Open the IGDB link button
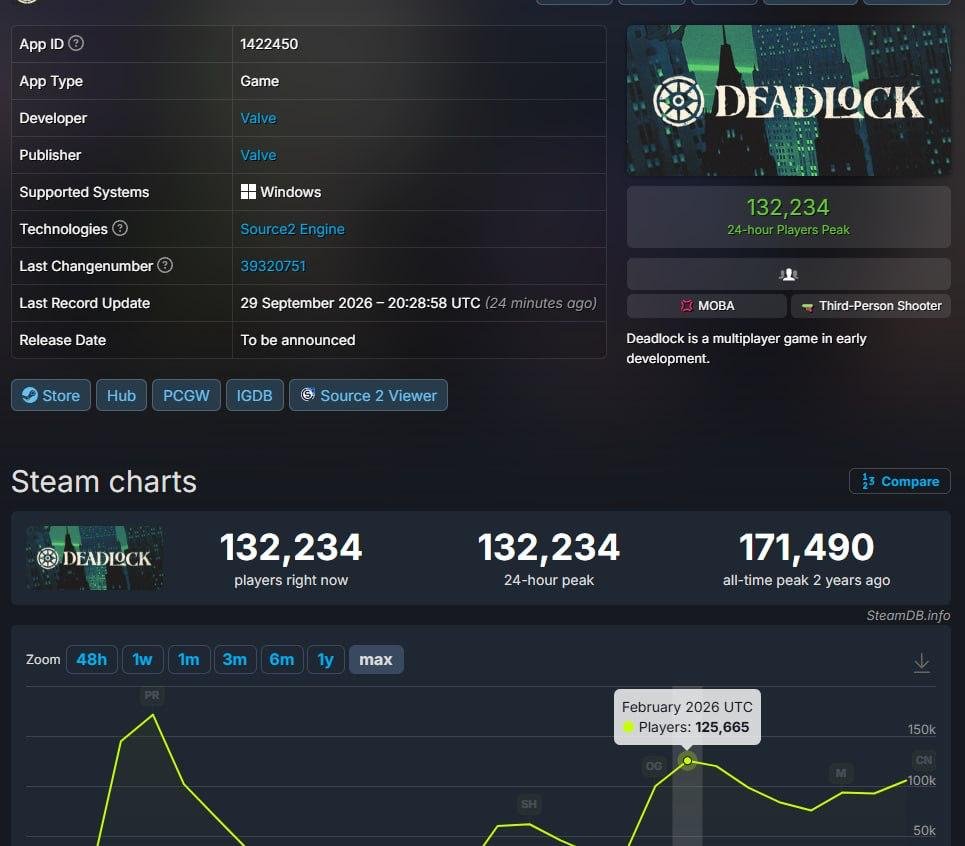The height and width of the screenshot is (846, 965). [x=254, y=395]
